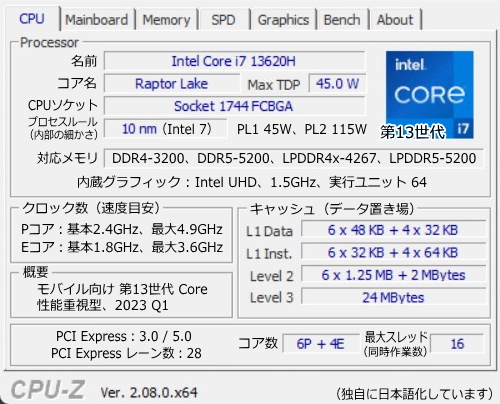This screenshot has width=500, height=404.
Task: Select the 6P + 4E core count field
Action: (321, 343)
